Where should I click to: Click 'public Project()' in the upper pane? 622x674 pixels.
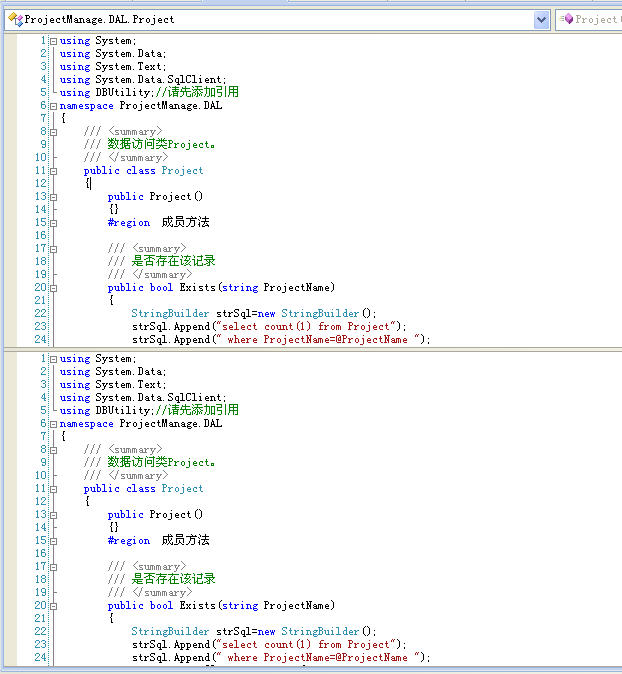[155, 196]
